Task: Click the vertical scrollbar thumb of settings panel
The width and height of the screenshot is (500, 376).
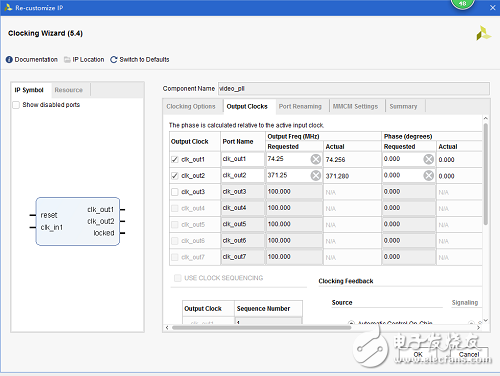Action: point(486,173)
